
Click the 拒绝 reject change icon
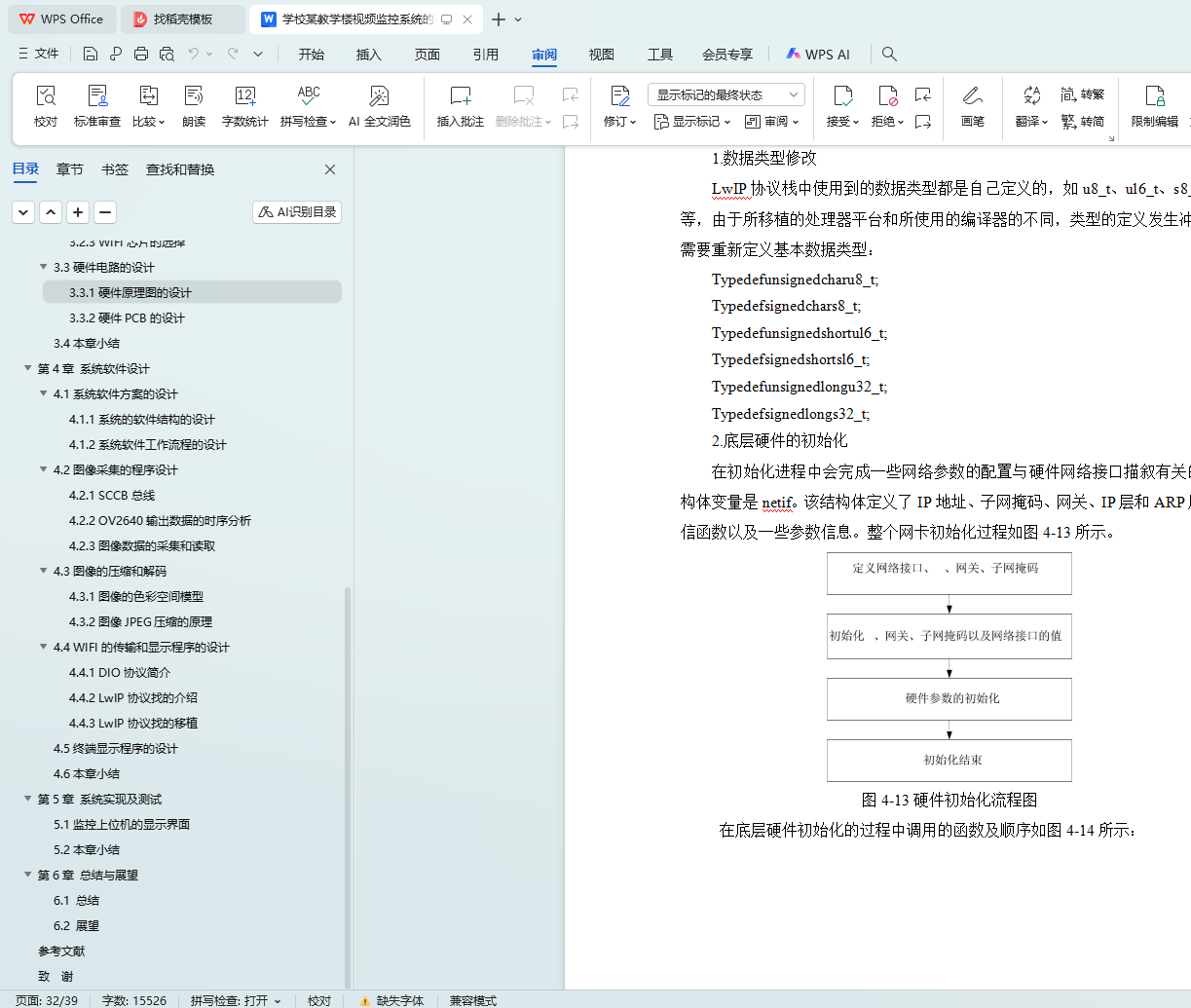[x=887, y=95]
